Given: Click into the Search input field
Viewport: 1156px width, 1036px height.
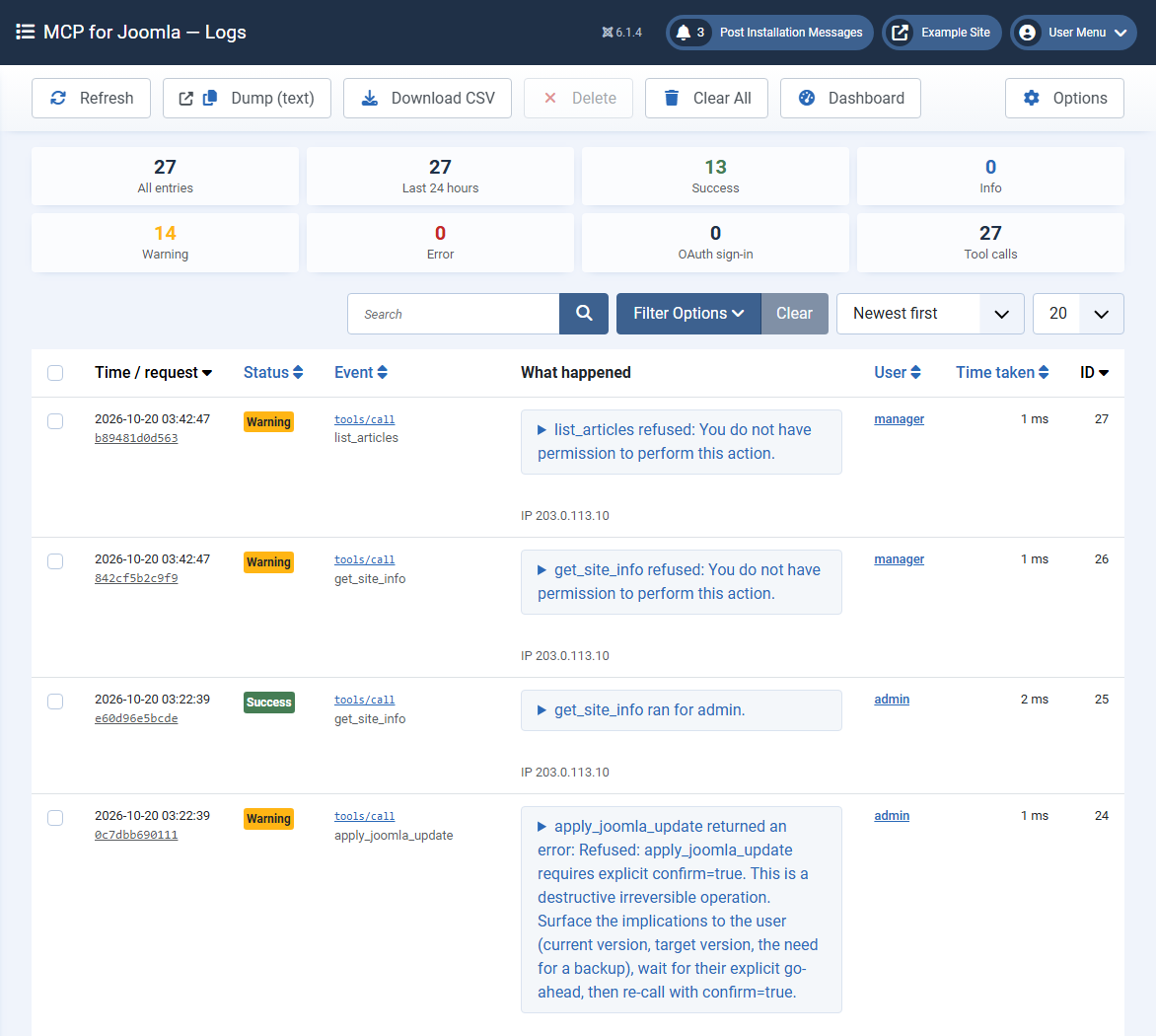Looking at the screenshot, I should click(x=454, y=314).
